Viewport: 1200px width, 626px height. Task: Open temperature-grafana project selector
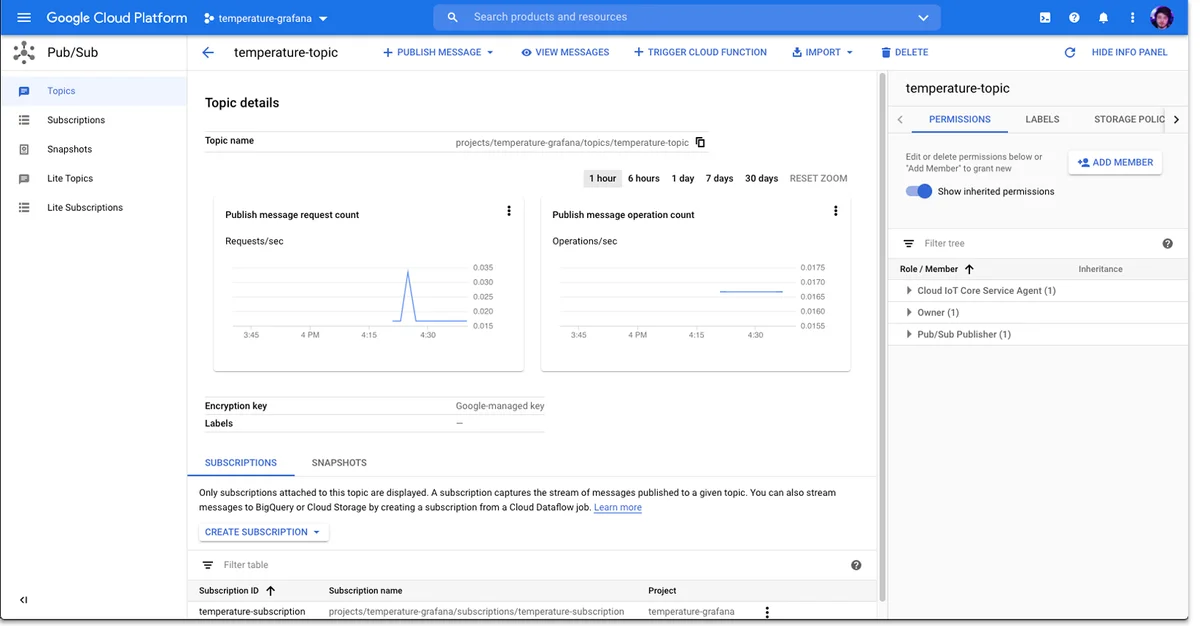pyautogui.click(x=266, y=18)
